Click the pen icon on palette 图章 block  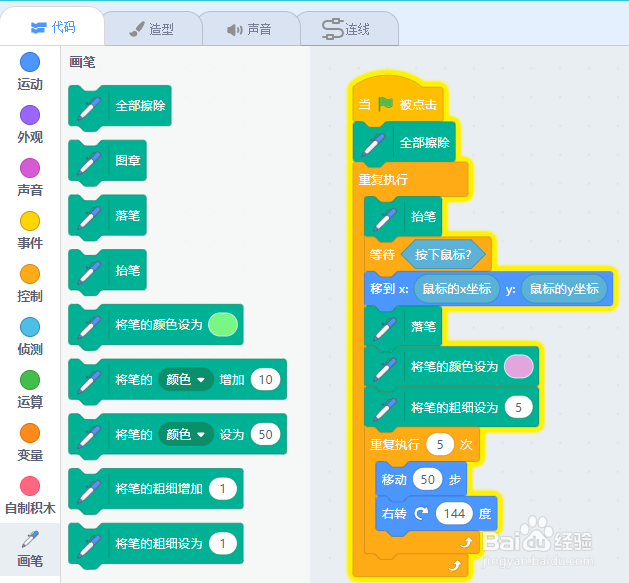89,163
